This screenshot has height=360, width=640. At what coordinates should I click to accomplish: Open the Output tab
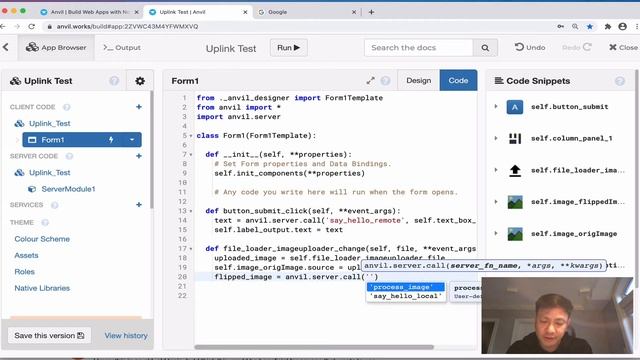click(x=122, y=47)
